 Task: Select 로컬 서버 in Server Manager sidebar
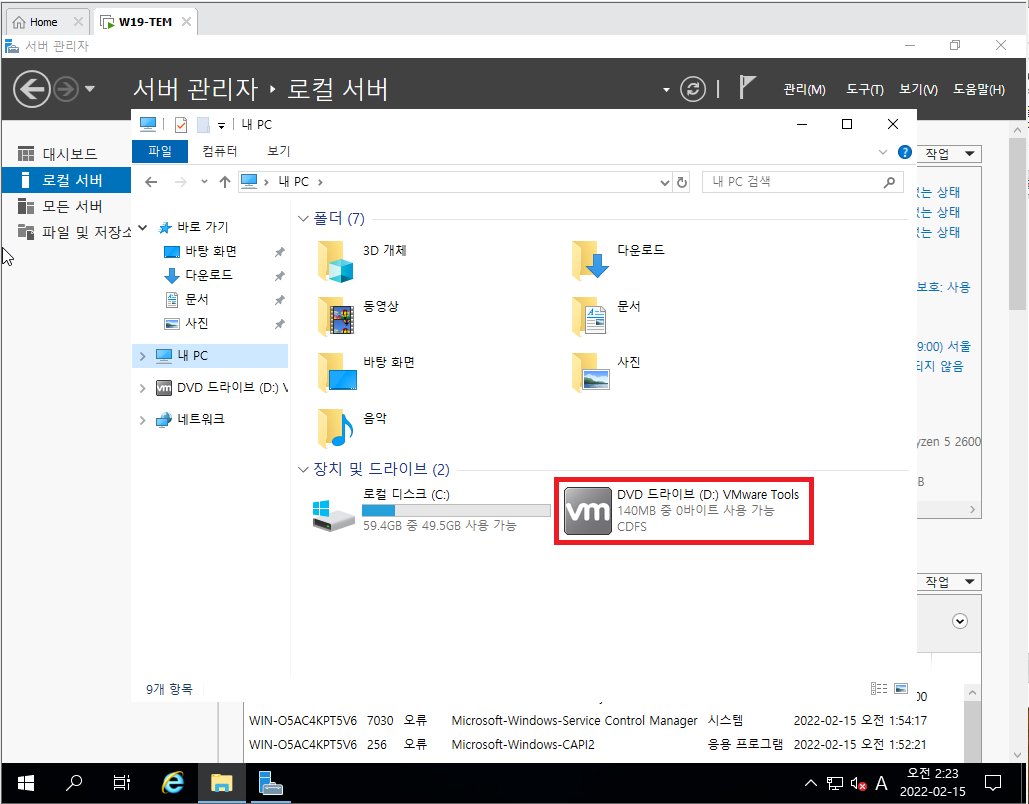click(x=66, y=180)
